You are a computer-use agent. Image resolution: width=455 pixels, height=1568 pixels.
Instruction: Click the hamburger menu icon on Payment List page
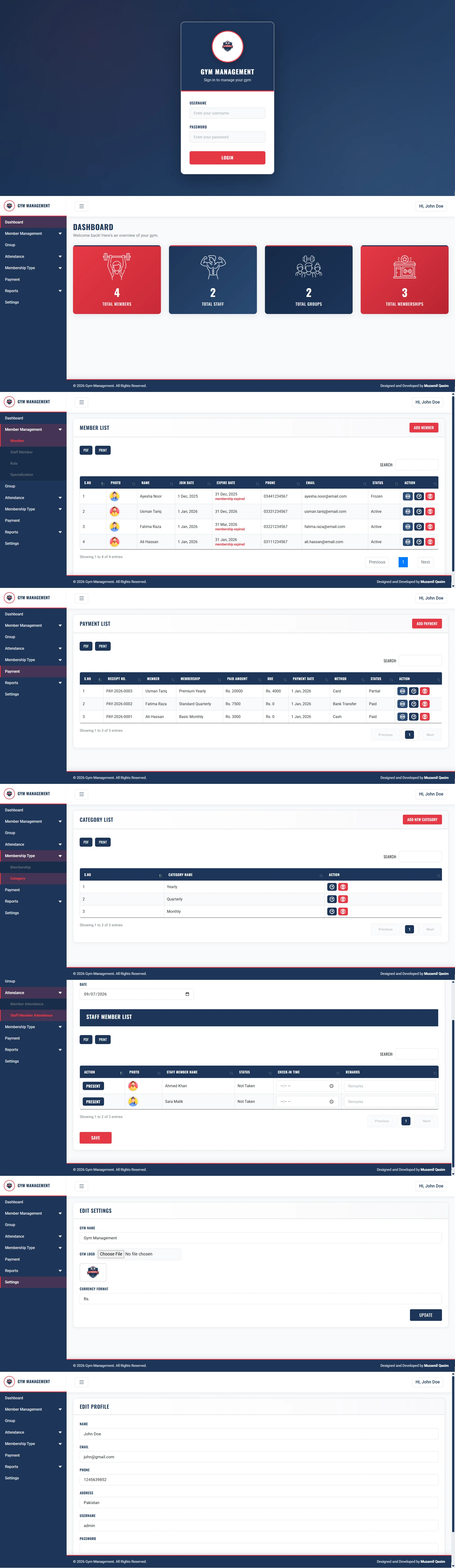click(82, 598)
